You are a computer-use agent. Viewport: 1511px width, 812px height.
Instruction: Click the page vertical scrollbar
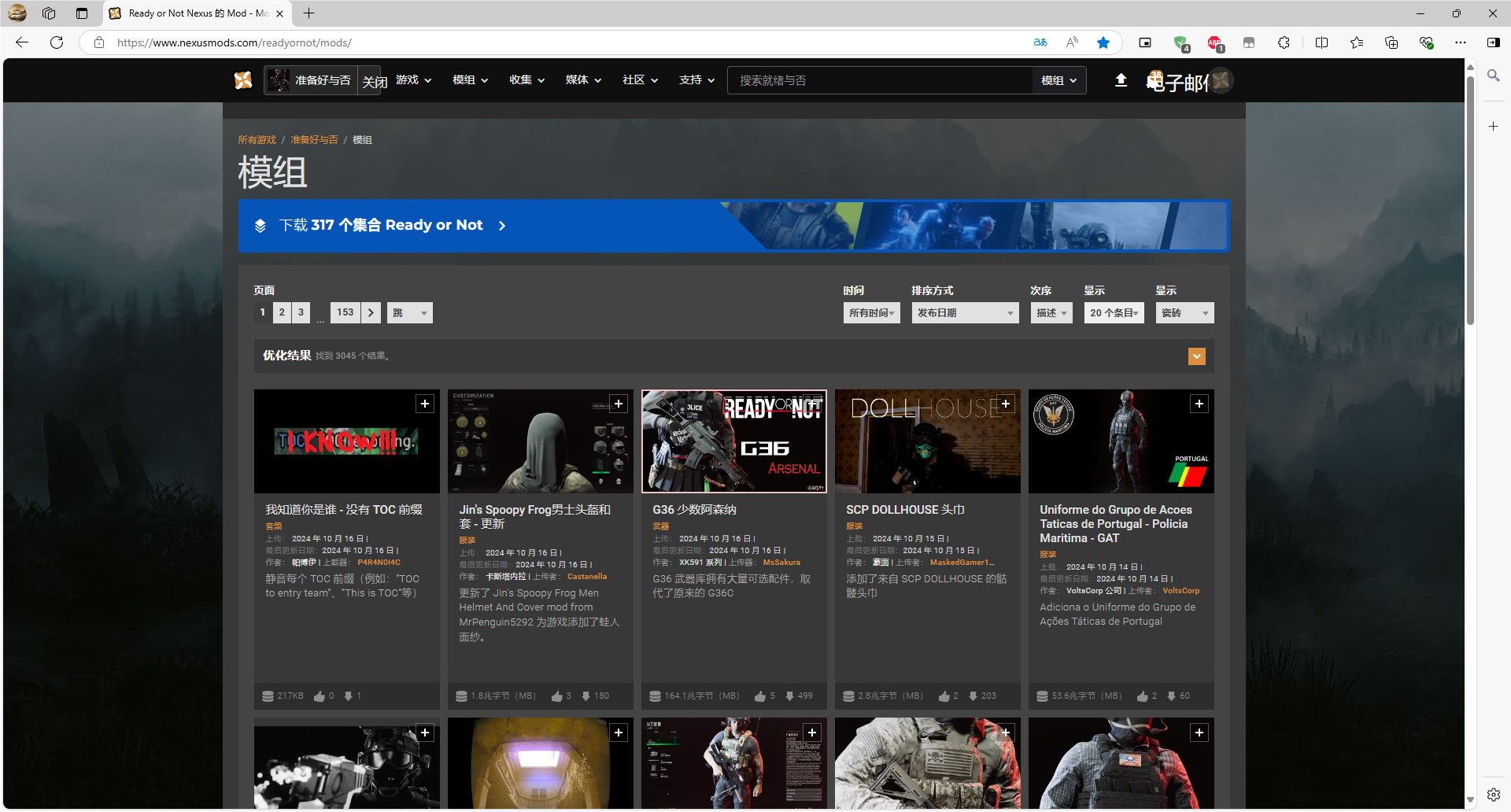1470,201
